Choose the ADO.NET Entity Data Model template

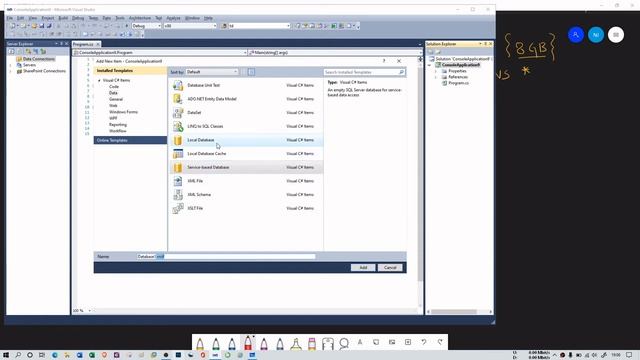click(246, 99)
